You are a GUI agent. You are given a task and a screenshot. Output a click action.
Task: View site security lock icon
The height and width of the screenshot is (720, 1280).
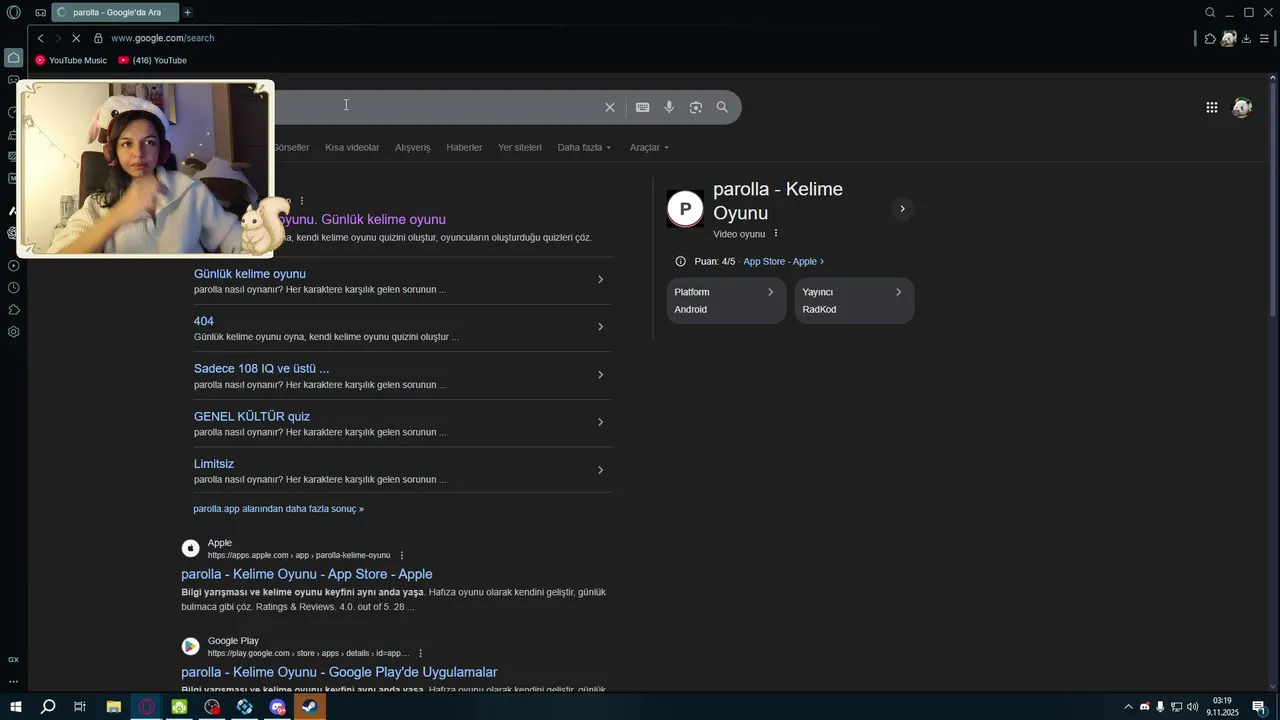click(98, 38)
